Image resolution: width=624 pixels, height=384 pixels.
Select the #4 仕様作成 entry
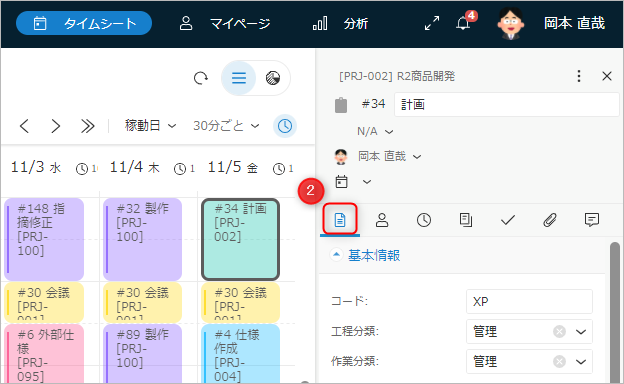[240, 354]
